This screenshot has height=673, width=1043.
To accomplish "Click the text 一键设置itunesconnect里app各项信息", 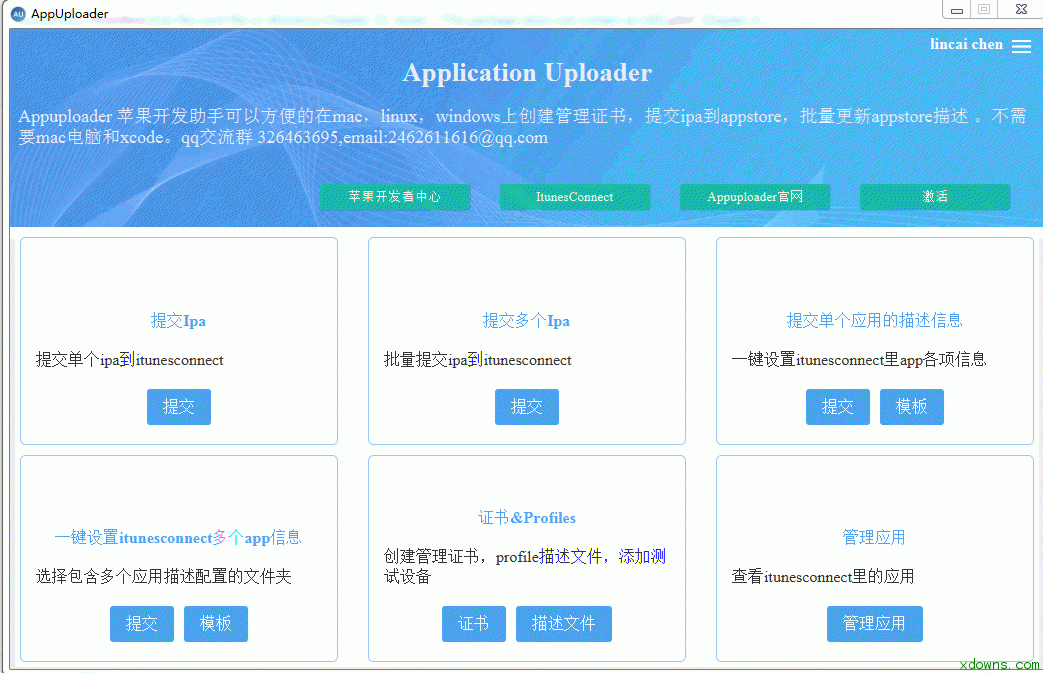I will (859, 360).
